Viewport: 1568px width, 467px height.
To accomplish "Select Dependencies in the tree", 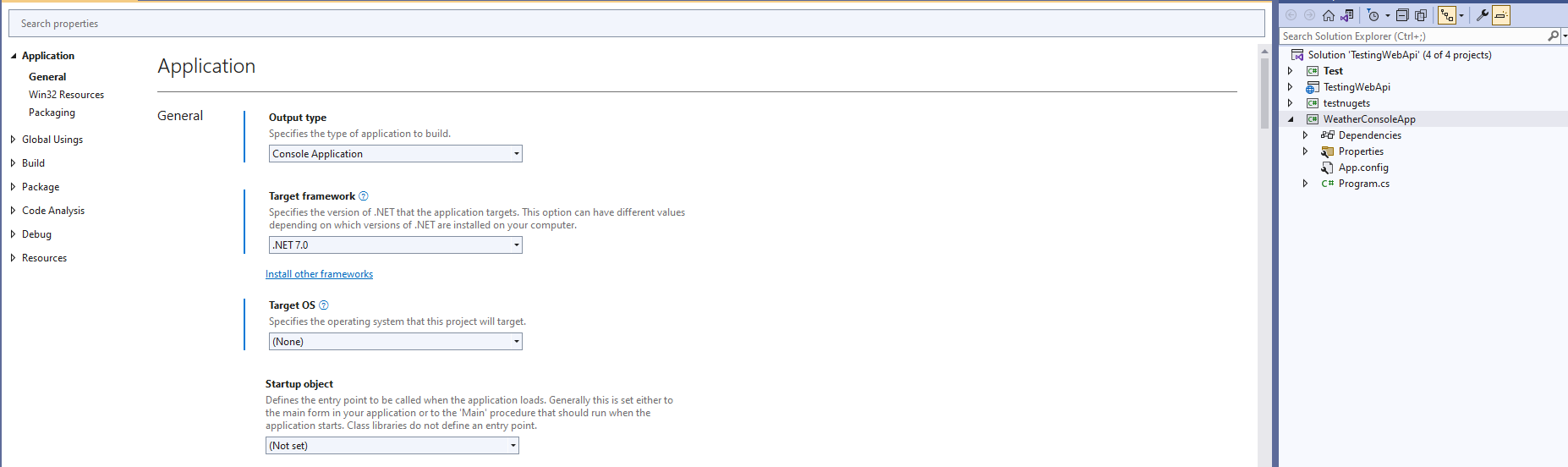I will pos(1370,135).
